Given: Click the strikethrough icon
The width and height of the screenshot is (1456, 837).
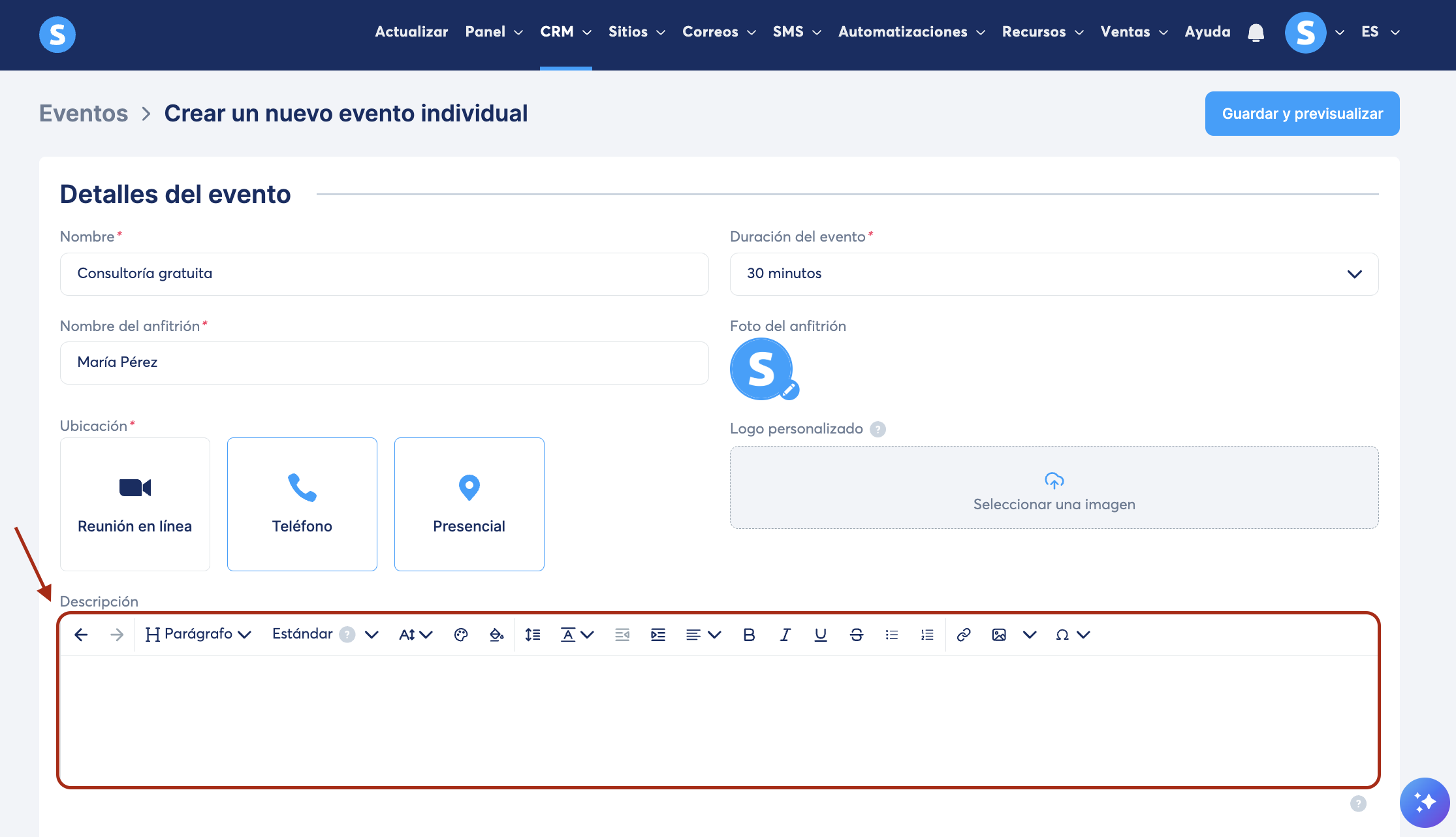Looking at the screenshot, I should [857, 635].
